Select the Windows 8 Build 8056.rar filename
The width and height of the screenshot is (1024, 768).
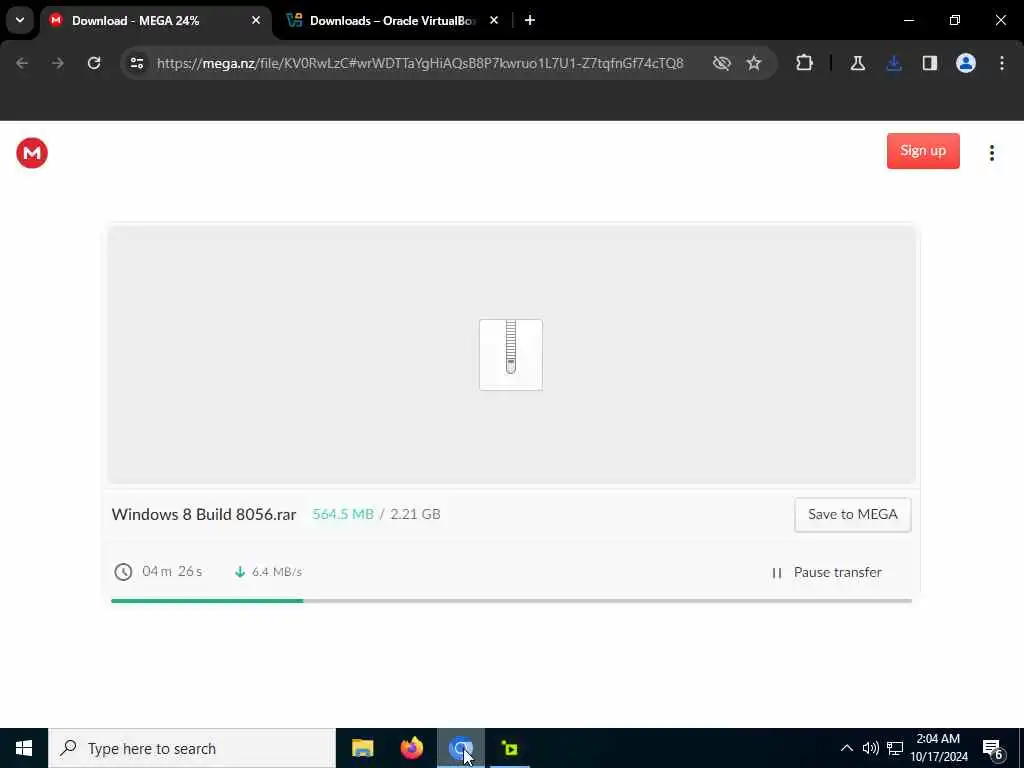[204, 515]
